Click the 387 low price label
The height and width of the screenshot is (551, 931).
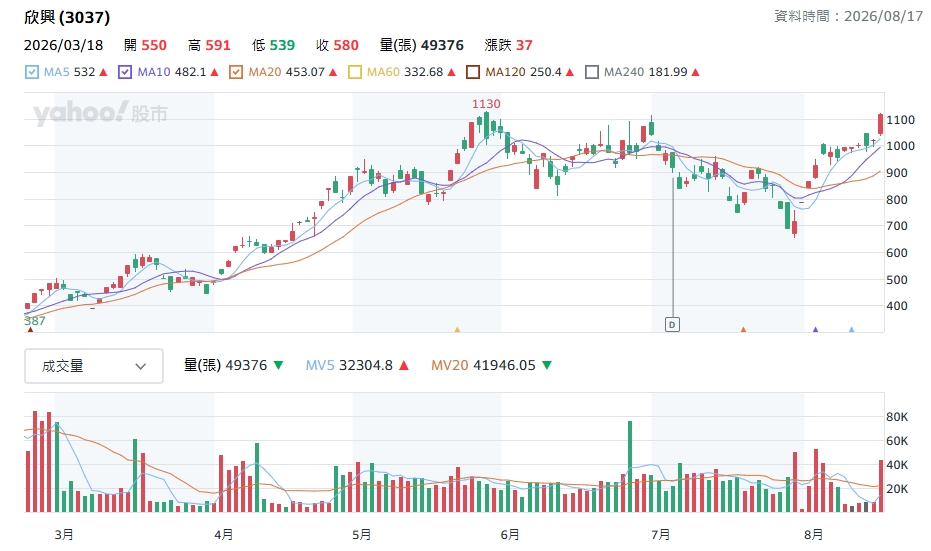pyautogui.click(x=34, y=321)
